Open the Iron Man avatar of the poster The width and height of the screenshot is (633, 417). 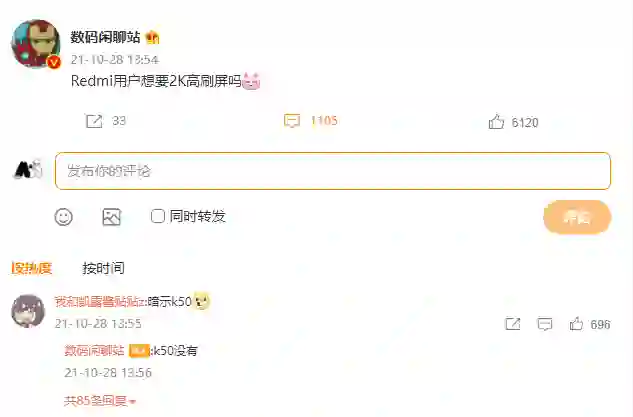pos(36,44)
